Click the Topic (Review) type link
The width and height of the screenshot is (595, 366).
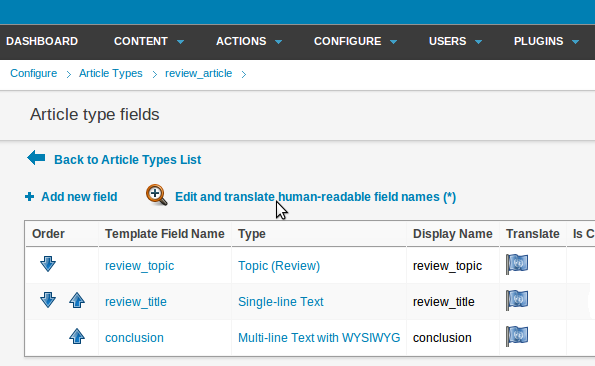pos(279,266)
